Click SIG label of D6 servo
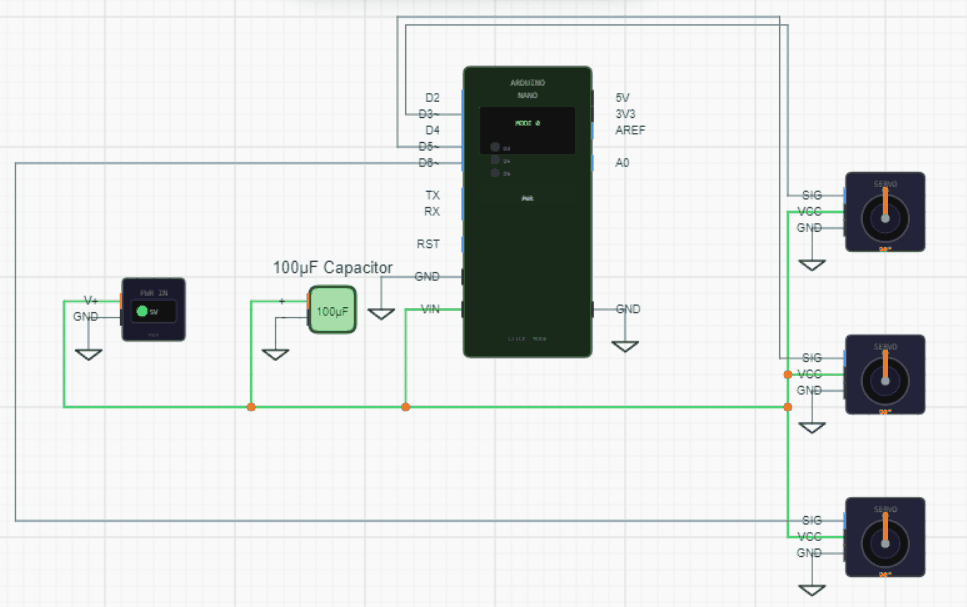Image resolution: width=967 pixels, height=607 pixels. (812, 521)
